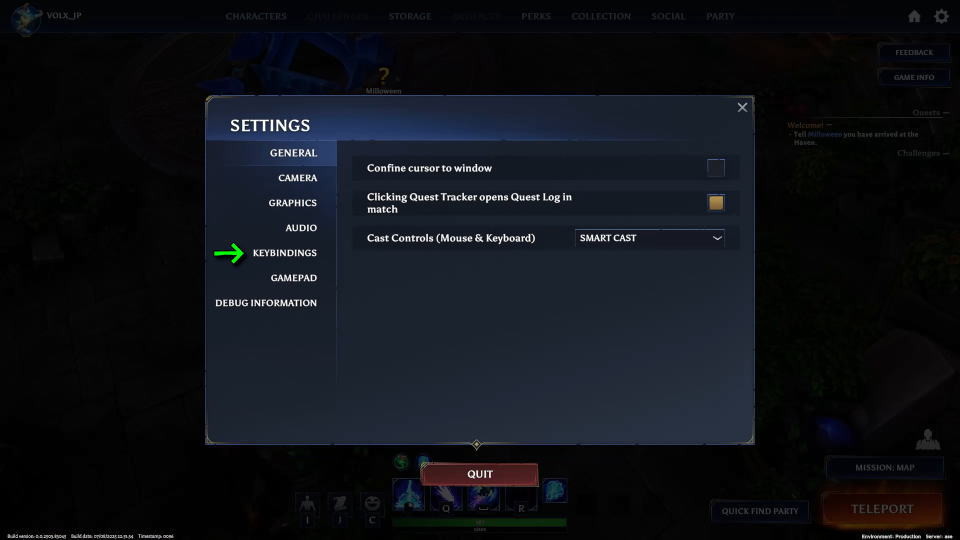960x540 pixels.
Task: Select the Q ability icon
Action: pos(446,497)
